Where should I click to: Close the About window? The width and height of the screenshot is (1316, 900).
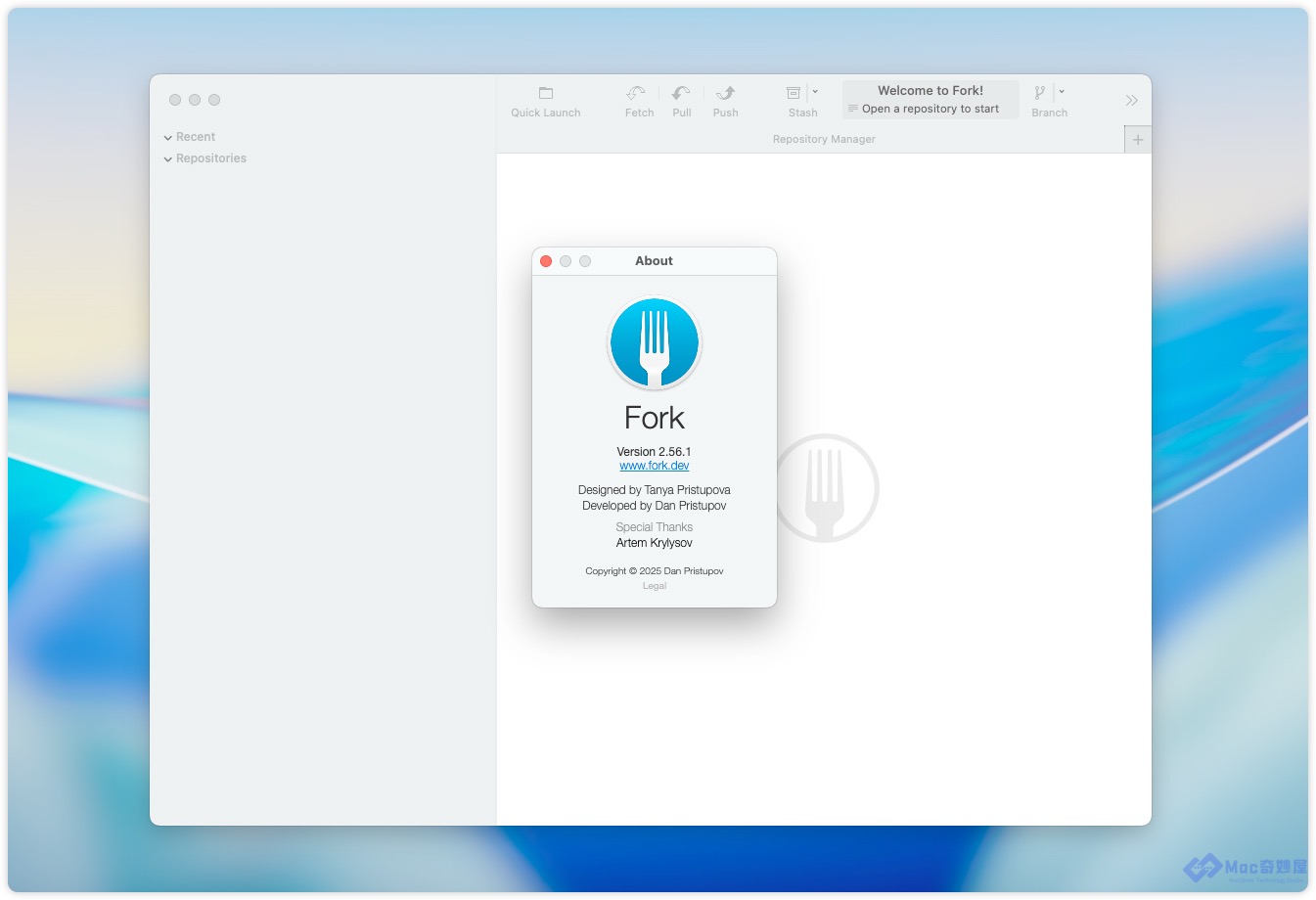[x=546, y=261]
